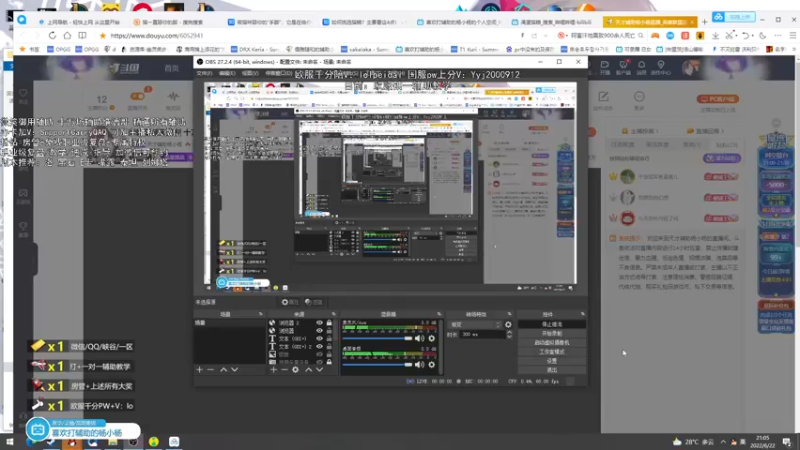Viewport: 800px width, 450px height.
Task: Open Douyu 首页 navigation tab
Action: 172,68
